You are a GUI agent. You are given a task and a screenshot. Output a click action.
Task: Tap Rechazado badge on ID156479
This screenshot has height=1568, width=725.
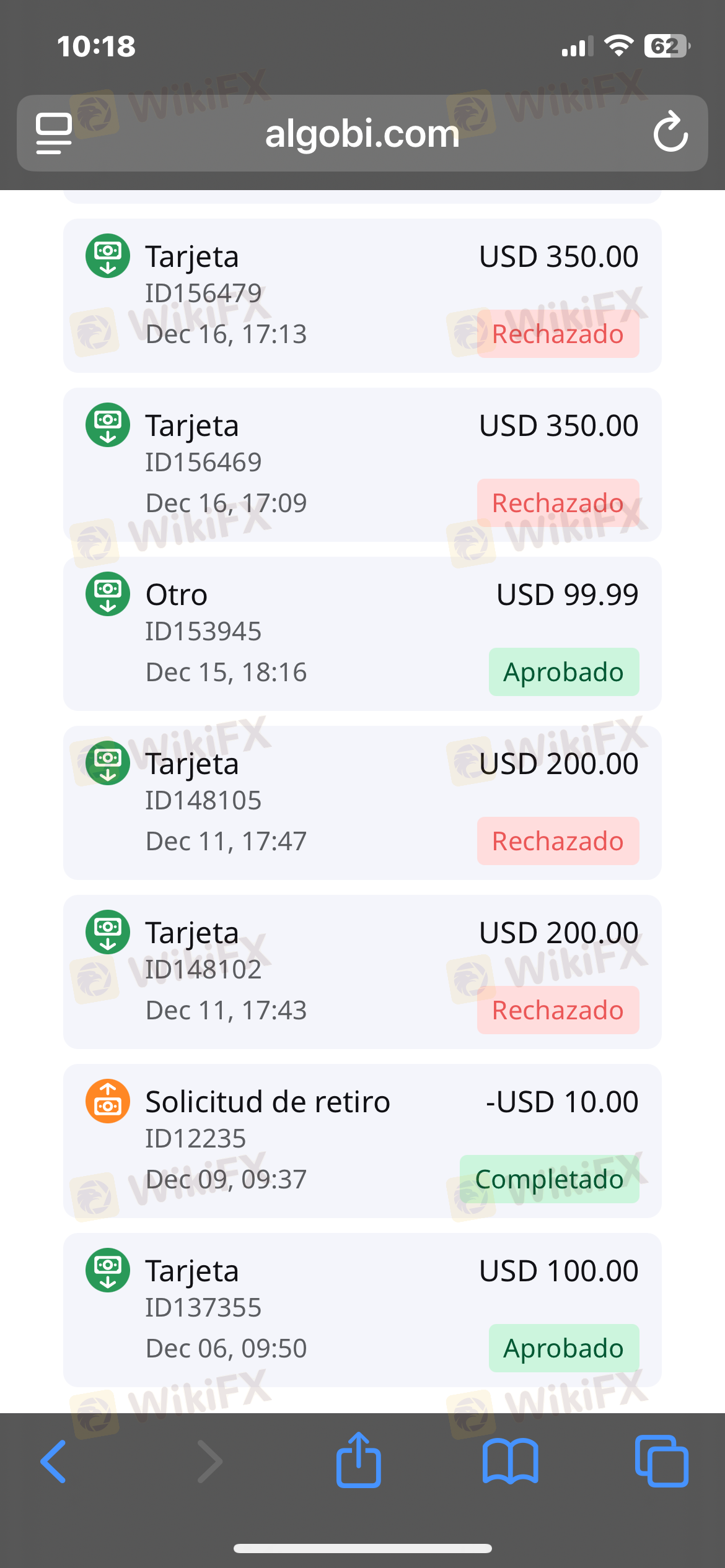(558, 334)
